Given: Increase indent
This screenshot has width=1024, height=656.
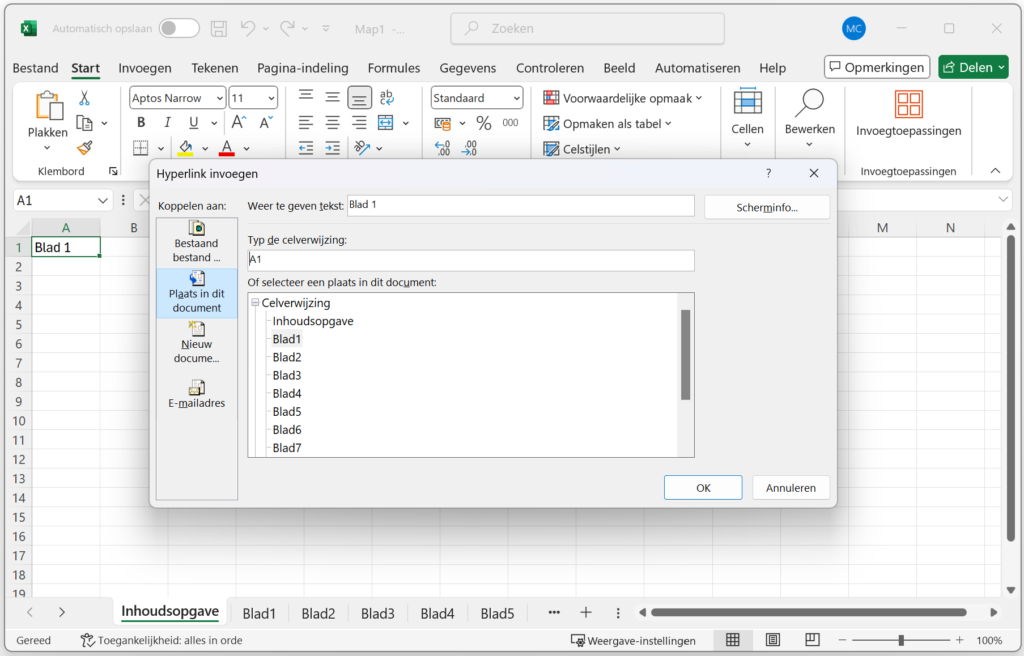Looking at the screenshot, I should (x=332, y=148).
